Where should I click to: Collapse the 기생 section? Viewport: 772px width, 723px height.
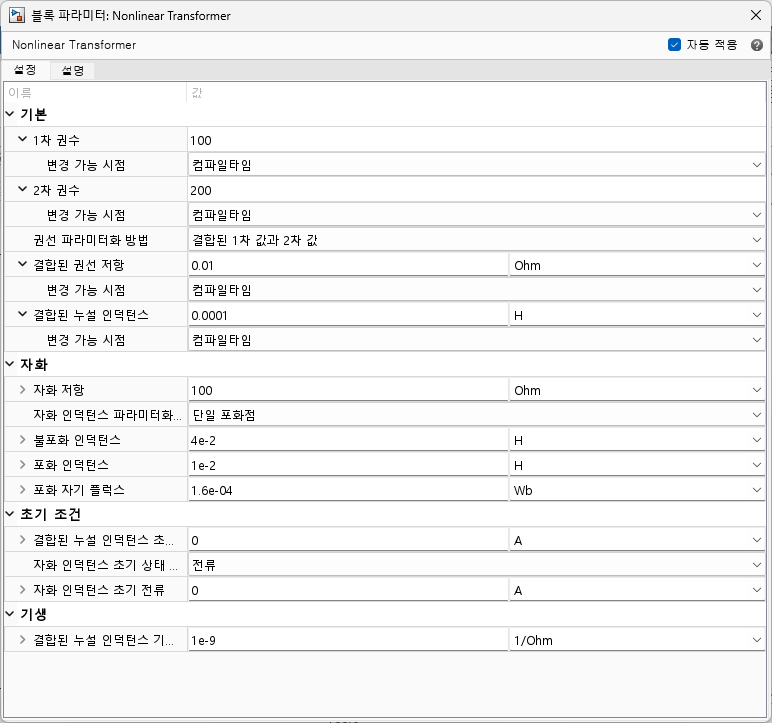(x=10, y=614)
